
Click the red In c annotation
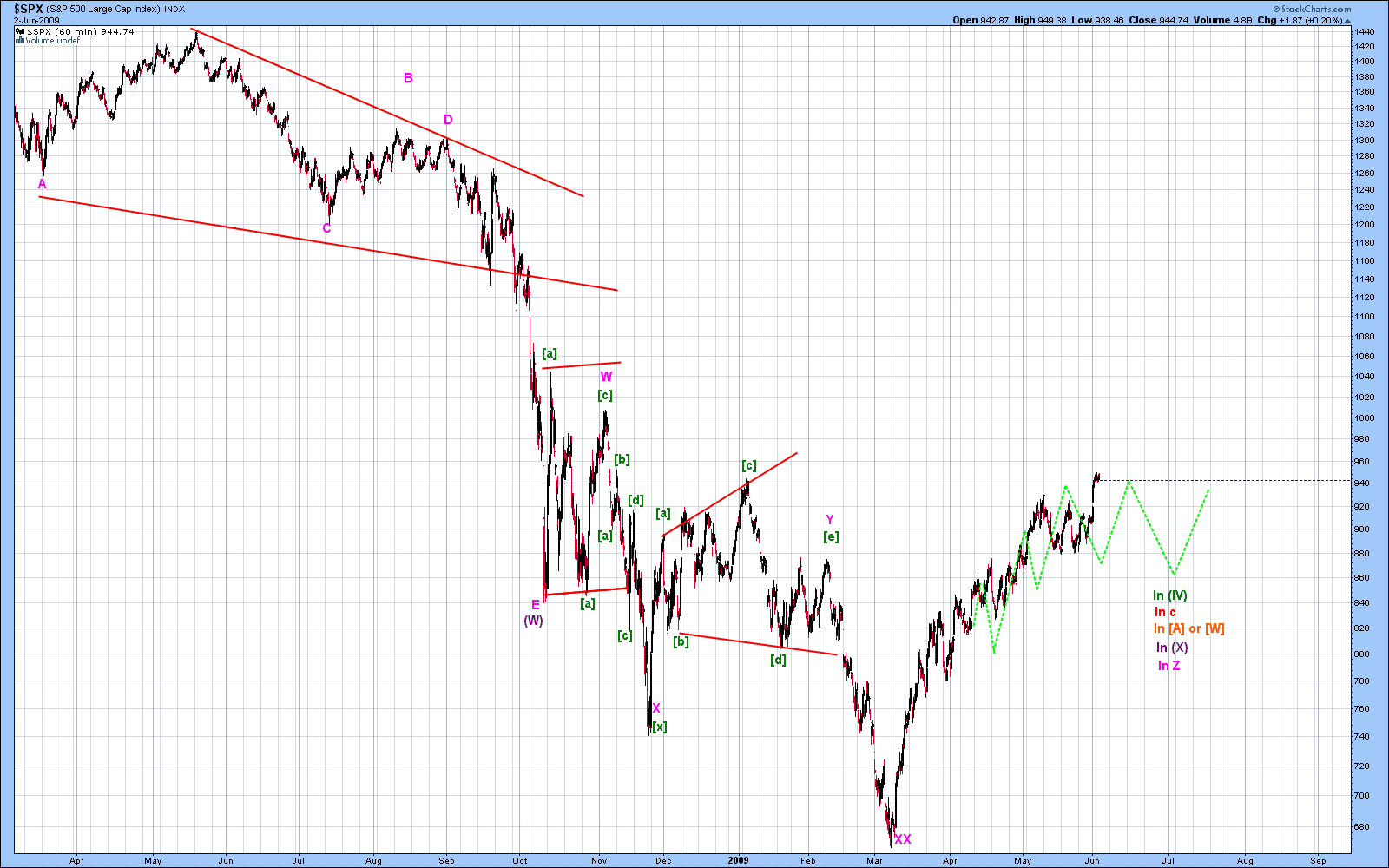[x=1165, y=612]
